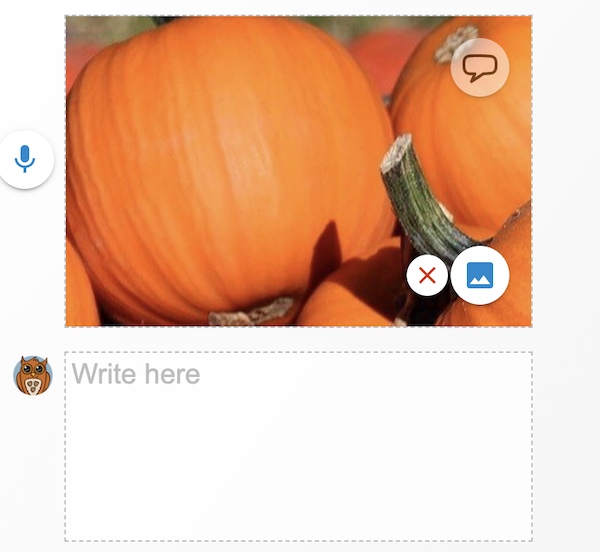The height and width of the screenshot is (552, 600).
Task: Remove the pumpkin photo with red X
Action: [x=427, y=275]
